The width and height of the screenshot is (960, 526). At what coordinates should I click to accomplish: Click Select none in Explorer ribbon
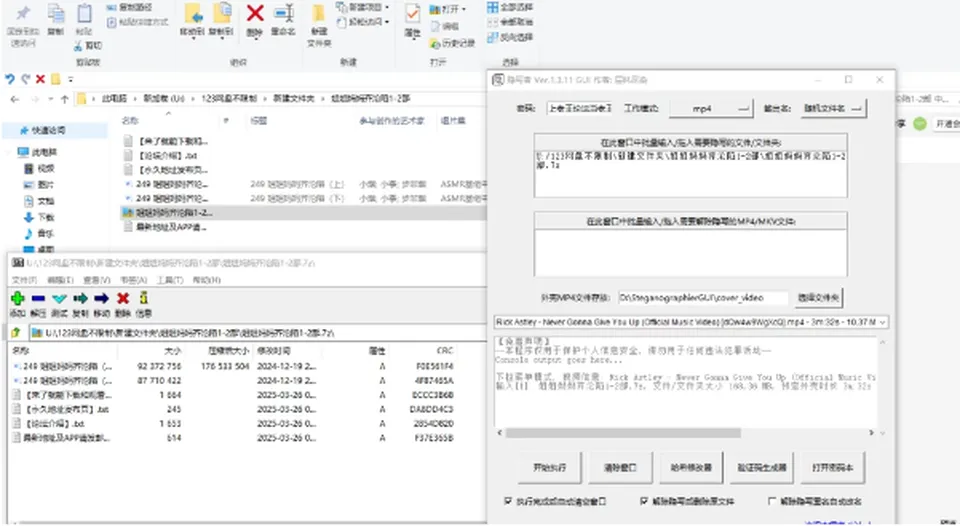[x=509, y=22]
